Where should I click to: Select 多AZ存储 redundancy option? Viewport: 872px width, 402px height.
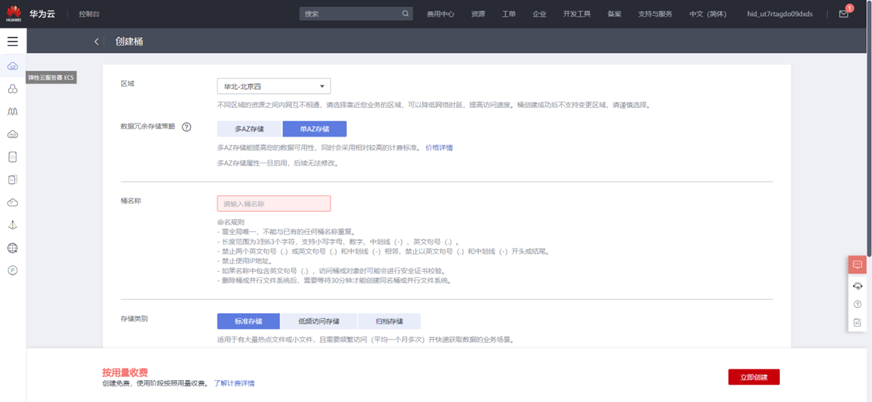point(250,129)
